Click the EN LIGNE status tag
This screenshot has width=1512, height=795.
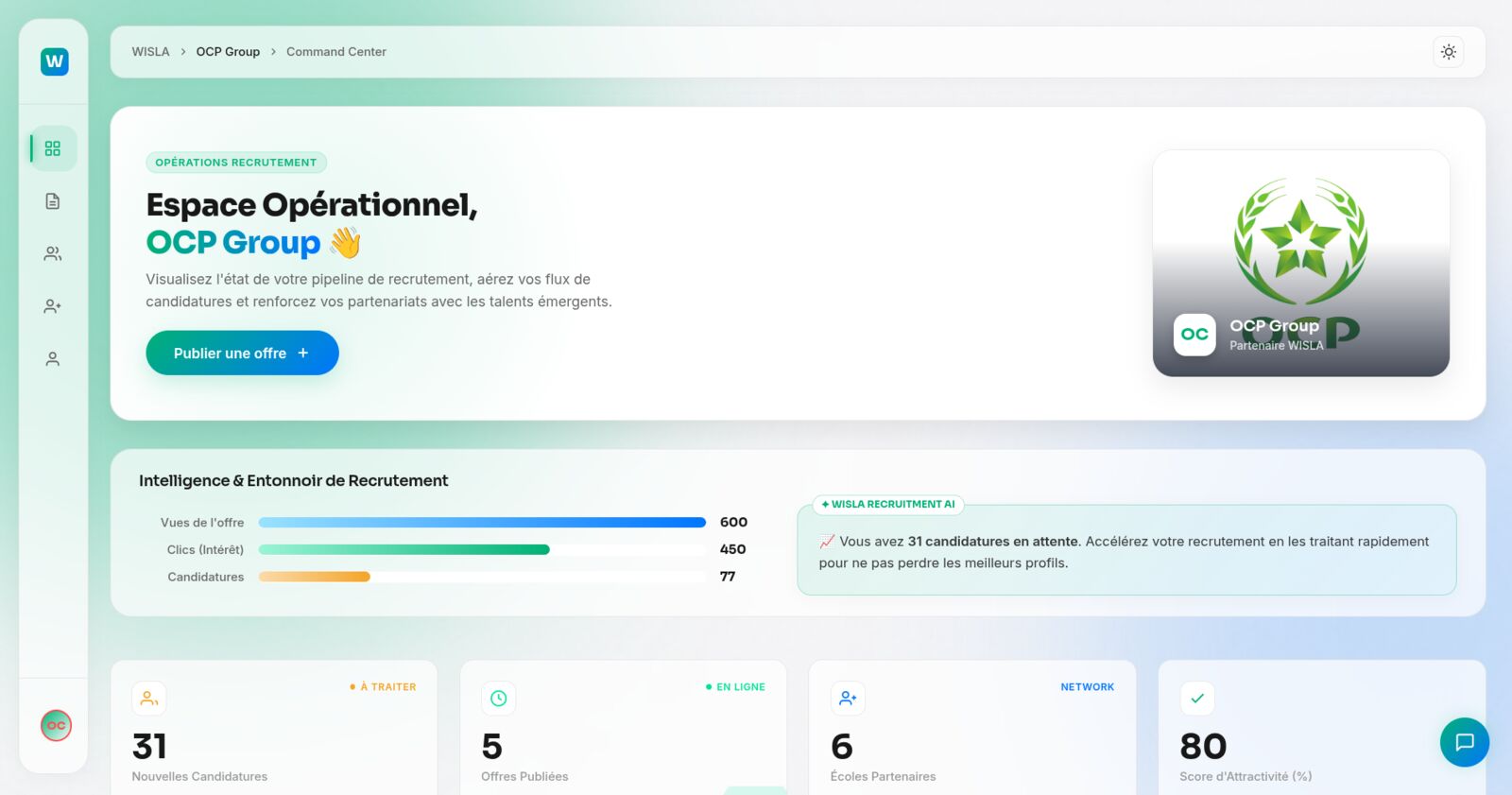coord(735,687)
